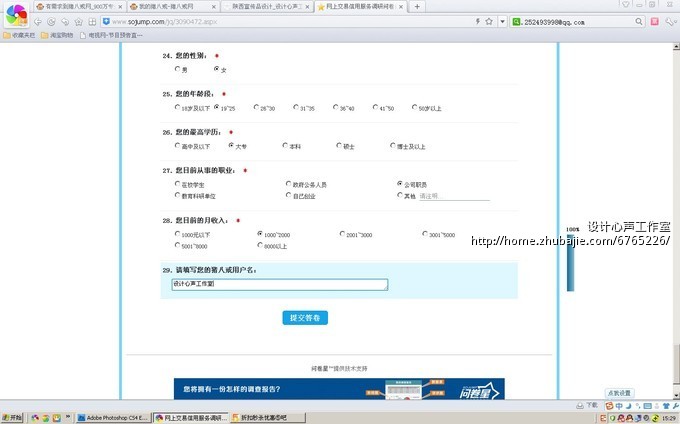Select education 本科
The width and height of the screenshot is (680, 424).
click(x=285, y=145)
